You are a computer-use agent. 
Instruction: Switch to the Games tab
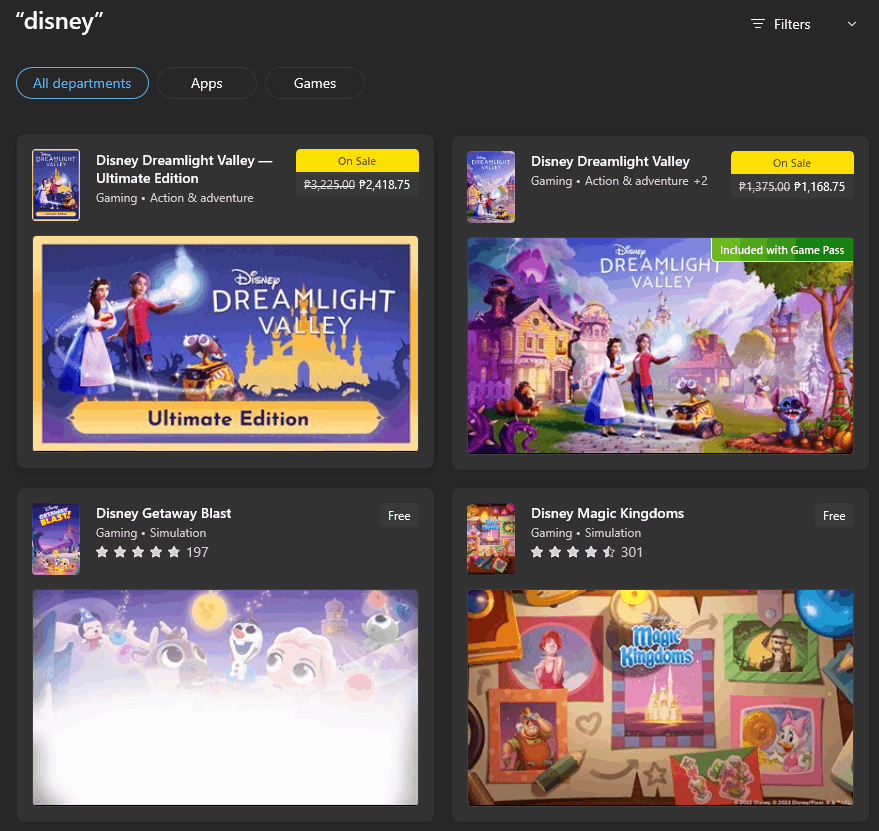(314, 83)
